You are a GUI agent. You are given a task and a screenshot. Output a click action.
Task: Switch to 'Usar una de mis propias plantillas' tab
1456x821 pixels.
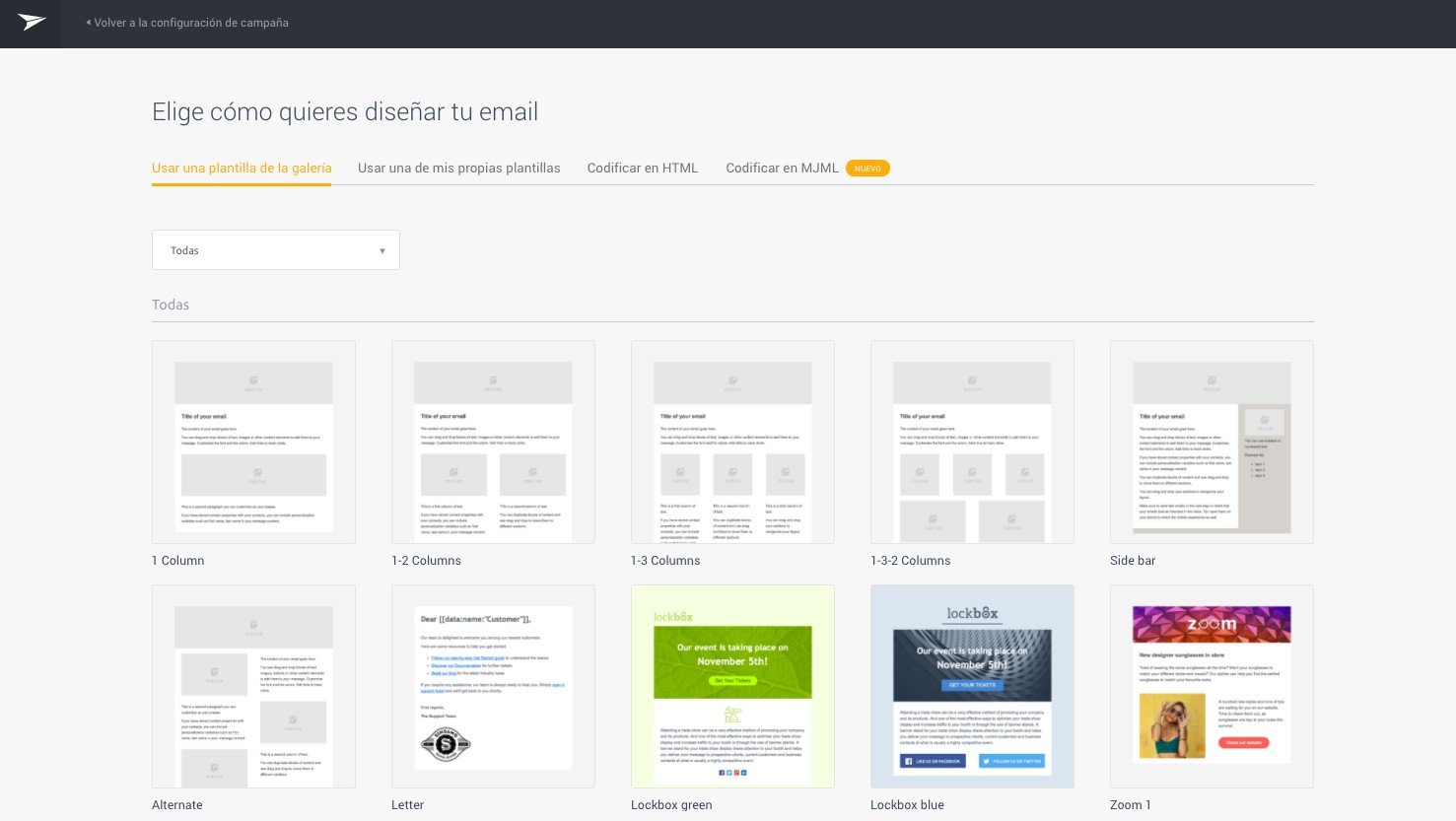coord(458,169)
